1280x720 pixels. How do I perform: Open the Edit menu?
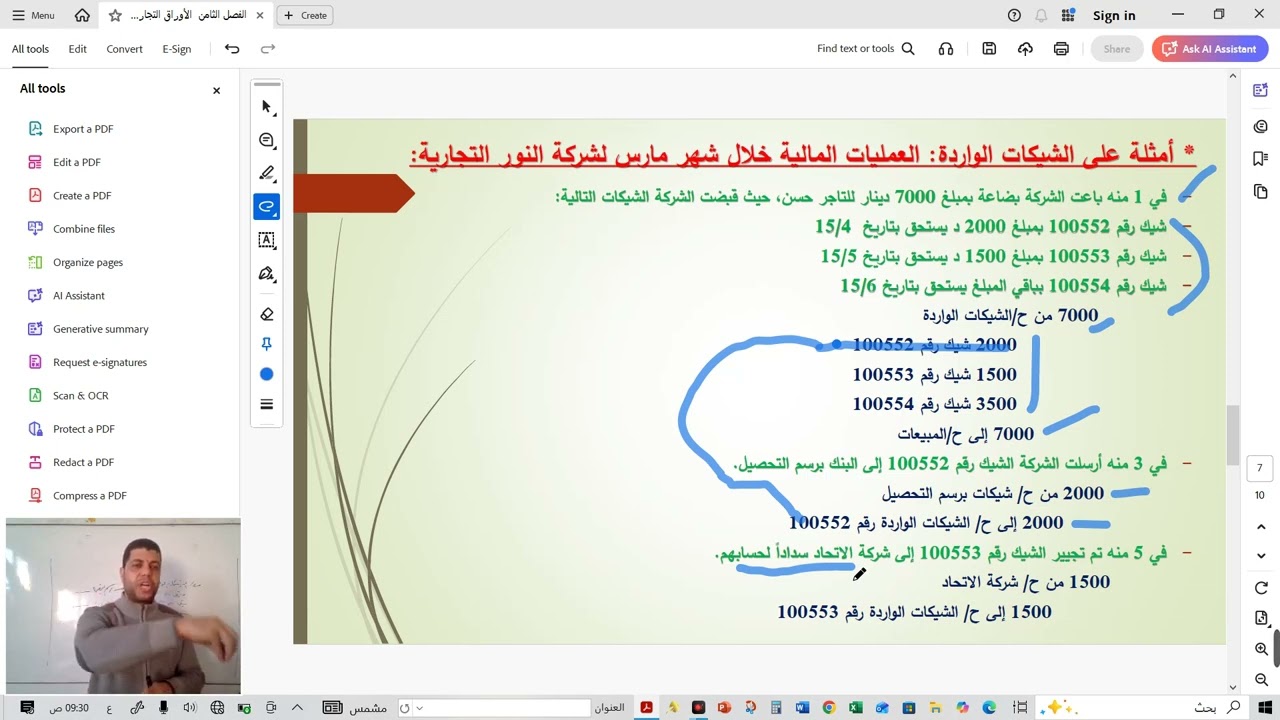click(x=77, y=49)
